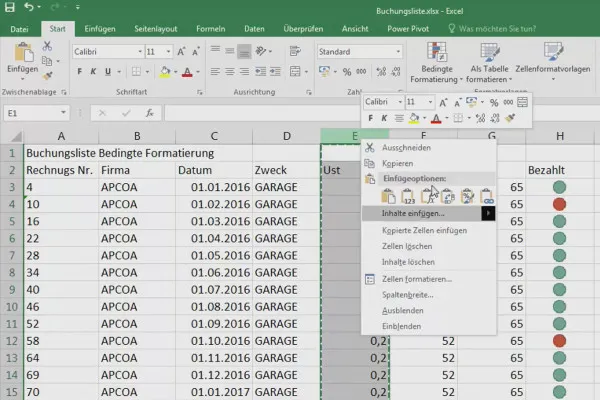
Task: Click mini toolbar format painter brush
Action: [x=510, y=118]
